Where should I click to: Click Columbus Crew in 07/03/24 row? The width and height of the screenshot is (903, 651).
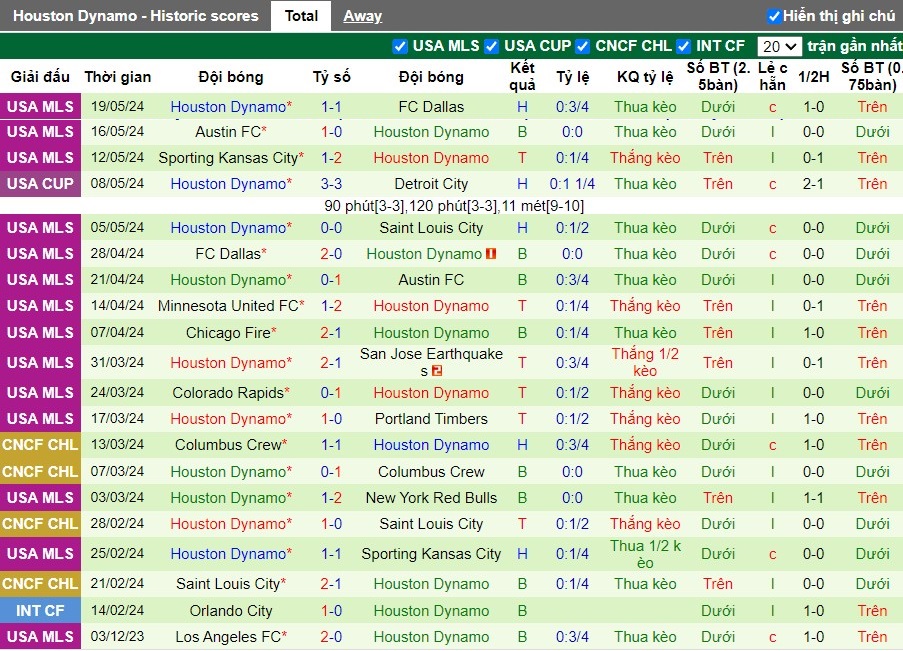coord(431,472)
